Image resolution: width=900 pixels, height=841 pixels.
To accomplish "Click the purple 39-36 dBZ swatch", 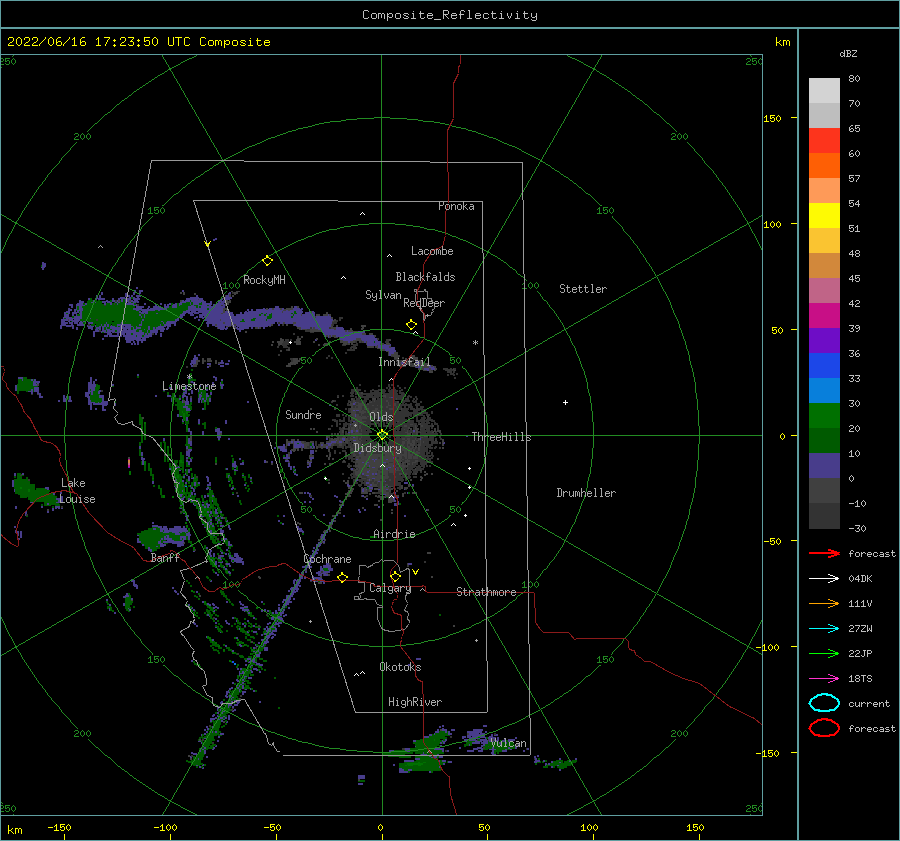I will pos(824,341).
